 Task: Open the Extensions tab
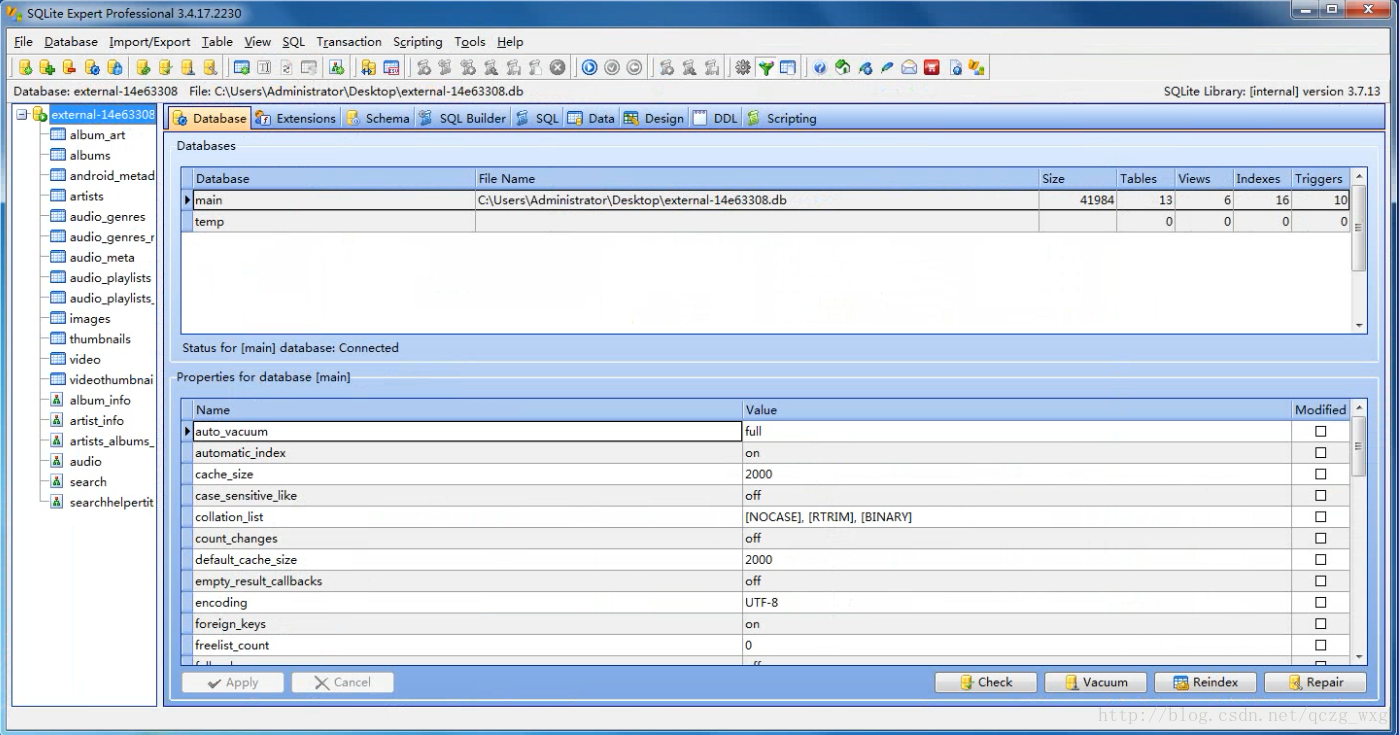(296, 118)
